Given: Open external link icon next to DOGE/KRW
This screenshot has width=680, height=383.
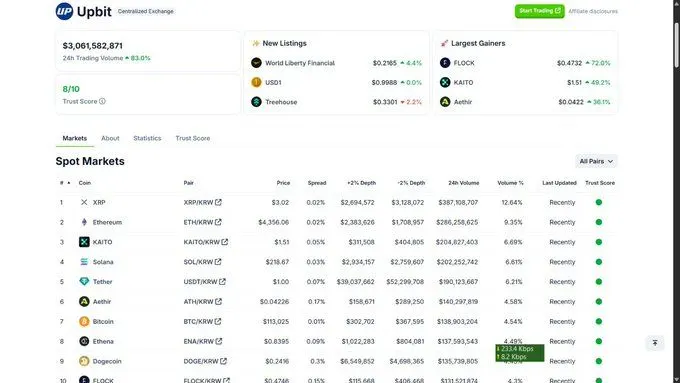Looking at the screenshot, I should (x=223, y=361).
